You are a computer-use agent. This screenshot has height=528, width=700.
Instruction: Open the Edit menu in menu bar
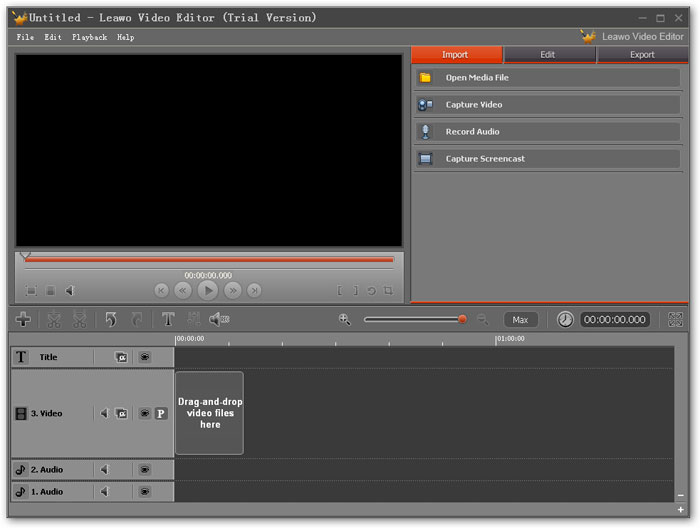53,37
